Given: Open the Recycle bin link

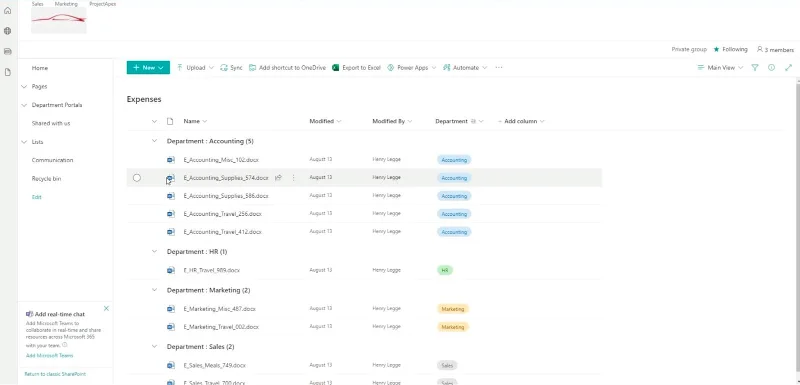Looking at the screenshot, I should pyautogui.click(x=46, y=178).
